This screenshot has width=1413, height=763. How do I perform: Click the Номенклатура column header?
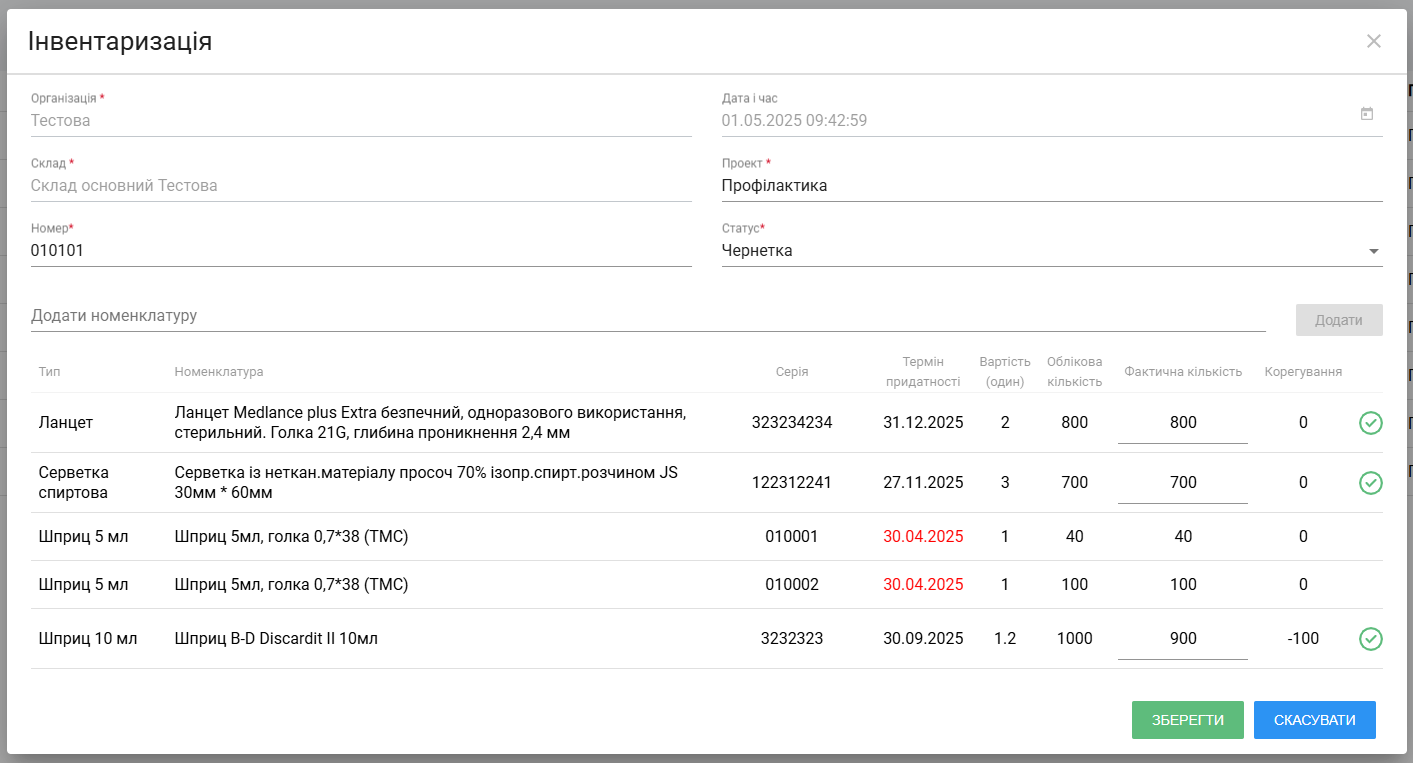[x=219, y=372]
